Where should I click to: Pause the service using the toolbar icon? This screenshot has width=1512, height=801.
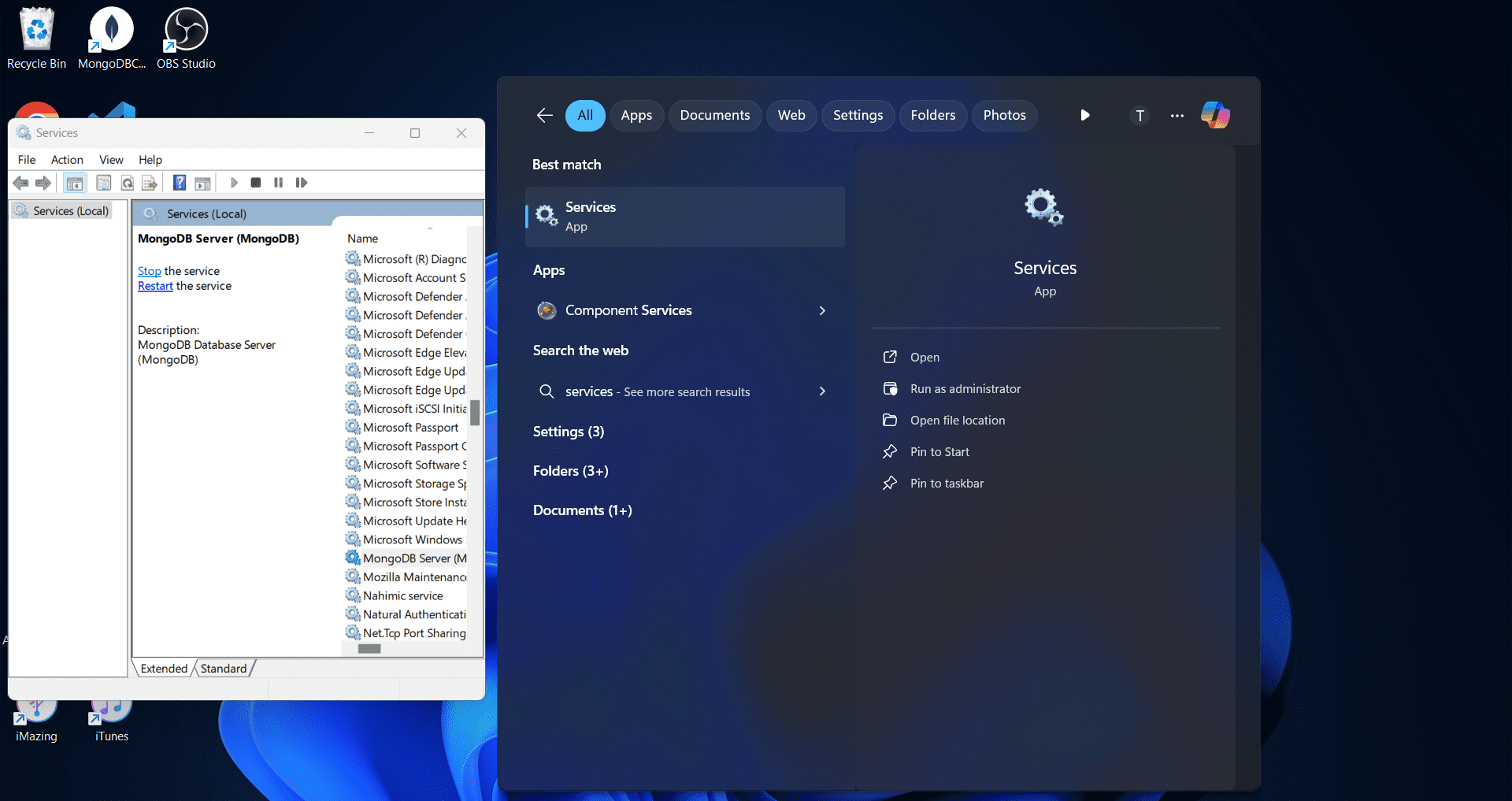[x=278, y=183]
